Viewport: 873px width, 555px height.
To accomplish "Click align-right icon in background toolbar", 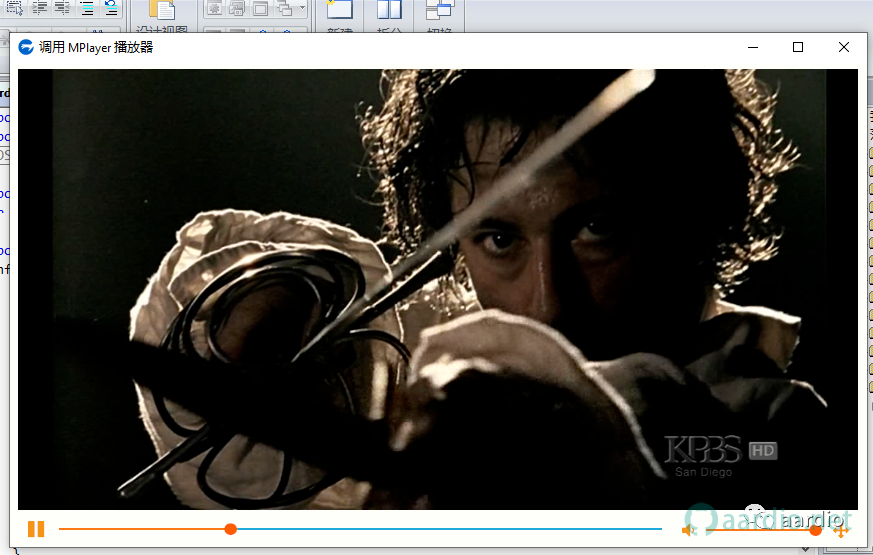I will 62,7.
